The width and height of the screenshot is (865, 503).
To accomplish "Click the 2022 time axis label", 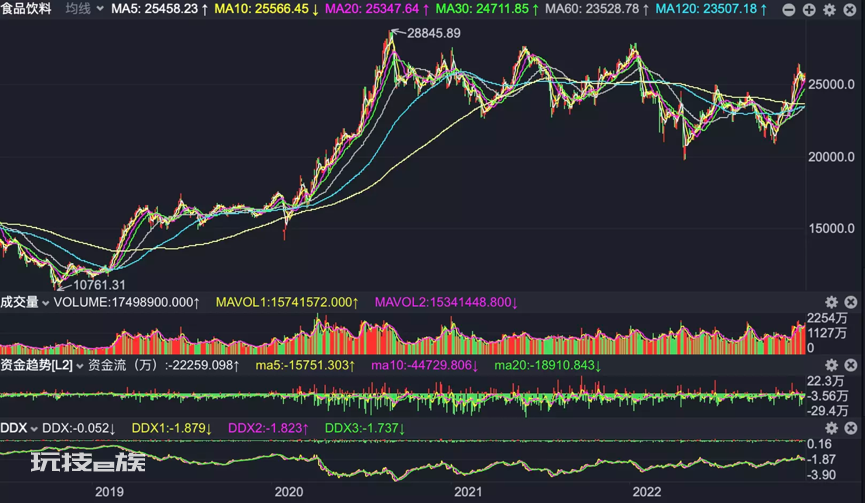I will point(647,492).
